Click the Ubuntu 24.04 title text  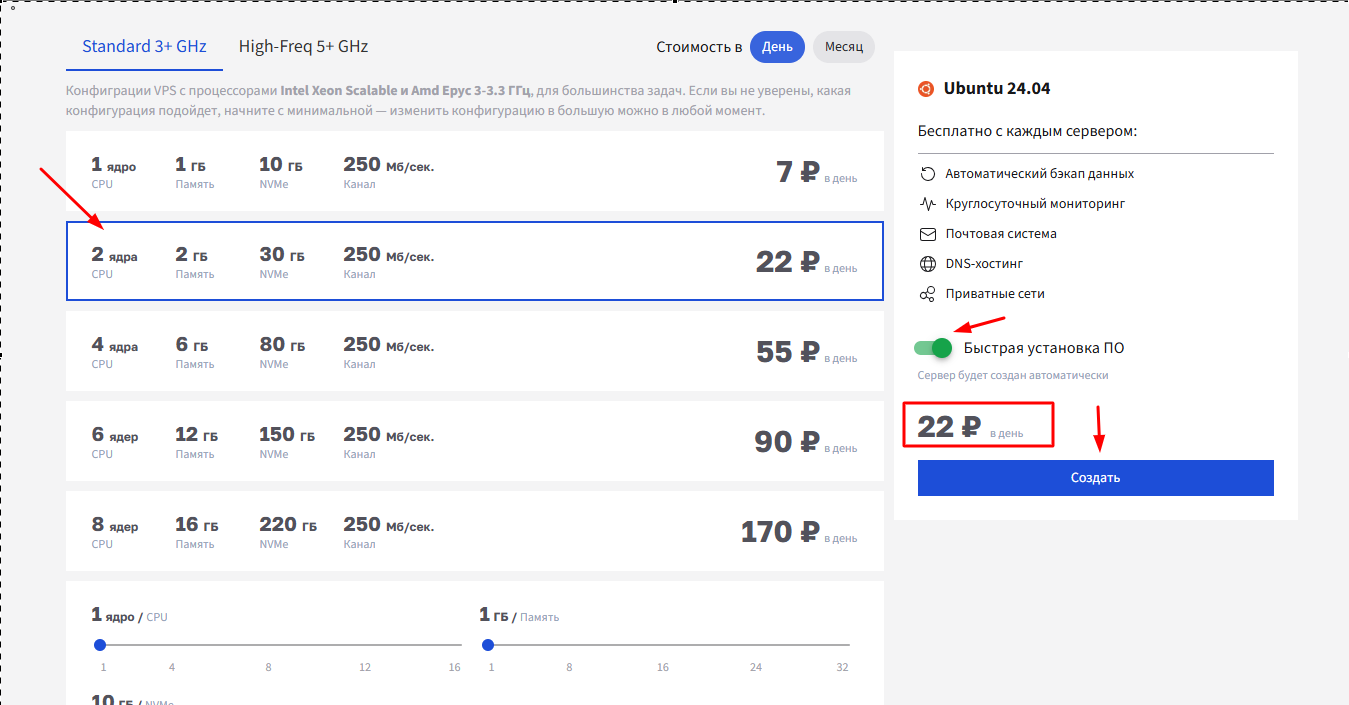(x=997, y=88)
